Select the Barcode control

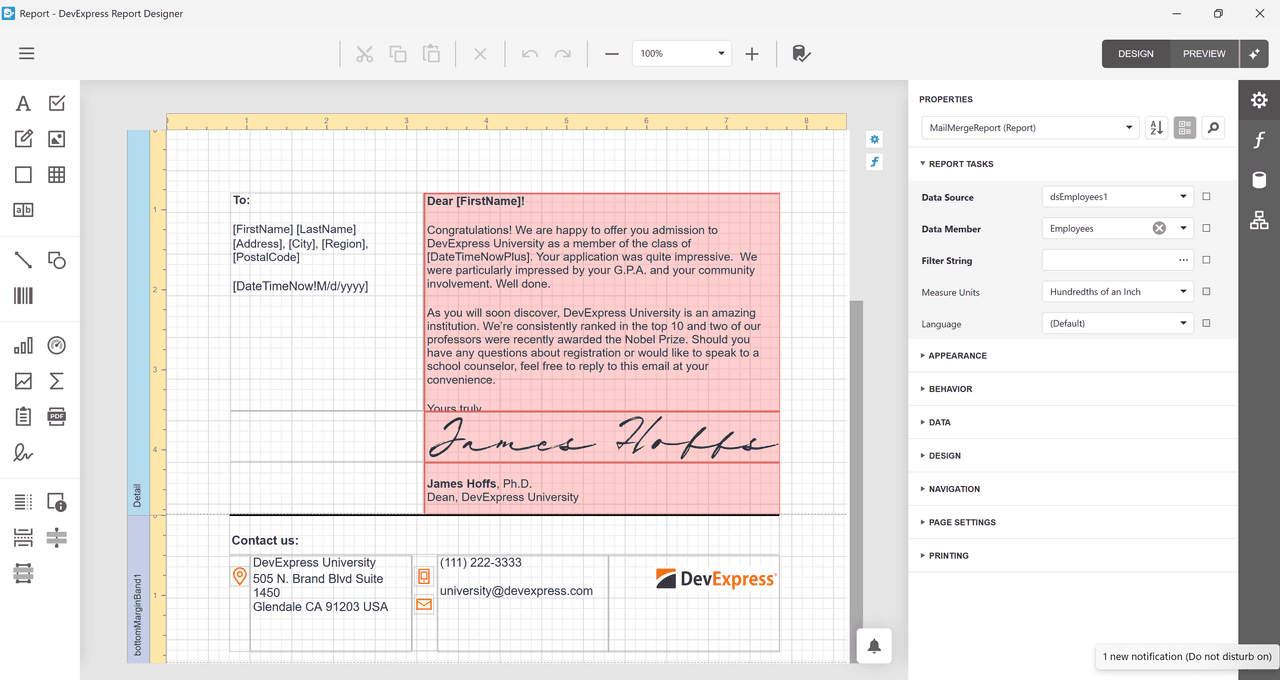click(x=23, y=296)
